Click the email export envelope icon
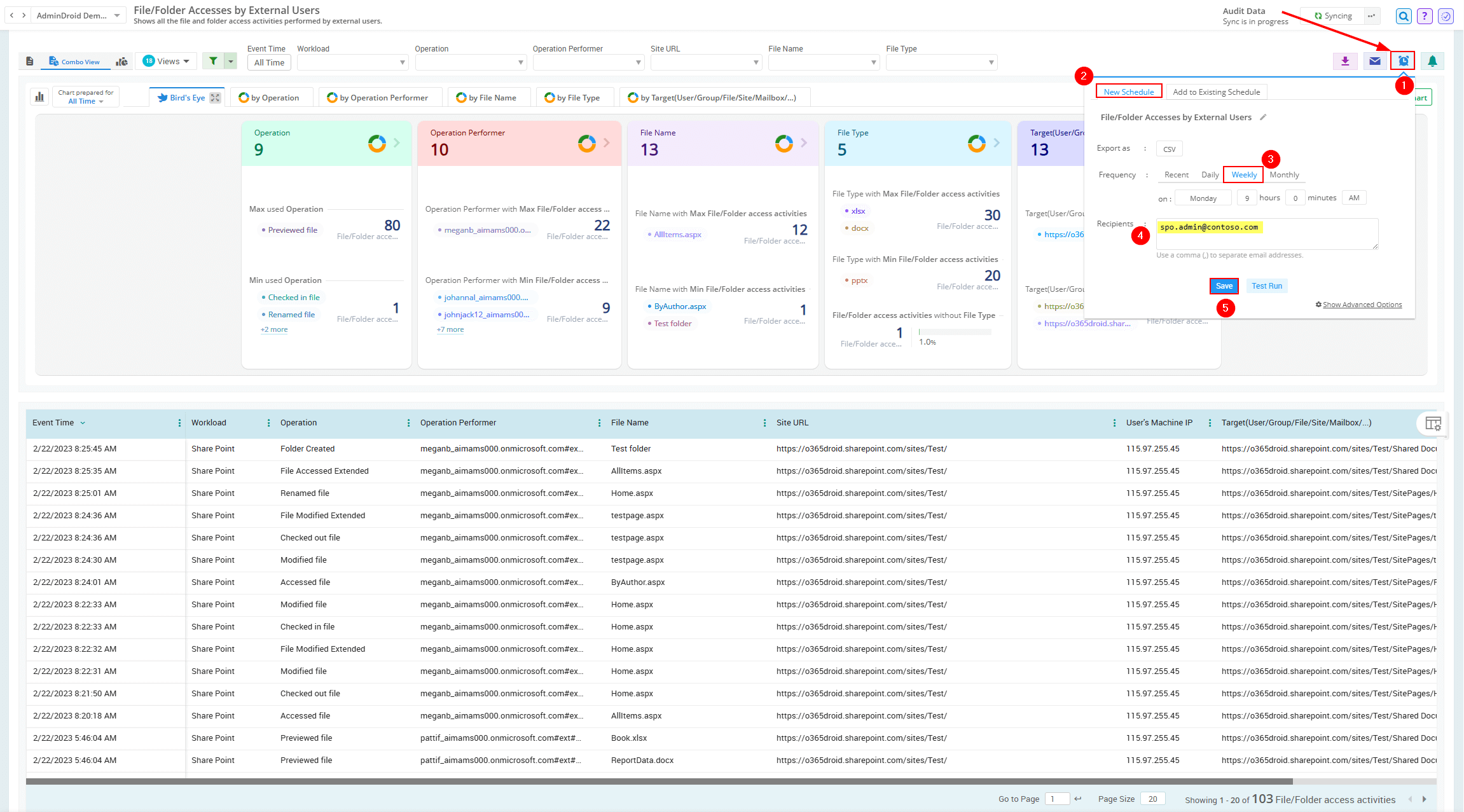1464x812 pixels. [1374, 60]
